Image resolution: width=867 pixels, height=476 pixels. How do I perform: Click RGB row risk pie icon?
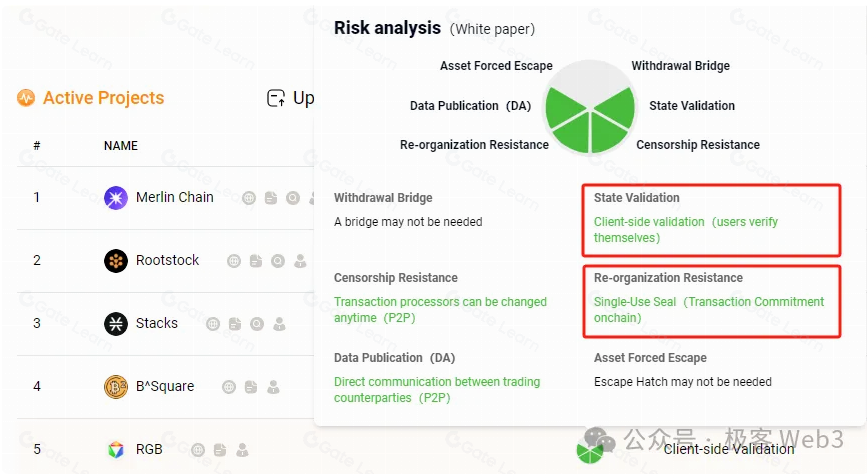590,449
